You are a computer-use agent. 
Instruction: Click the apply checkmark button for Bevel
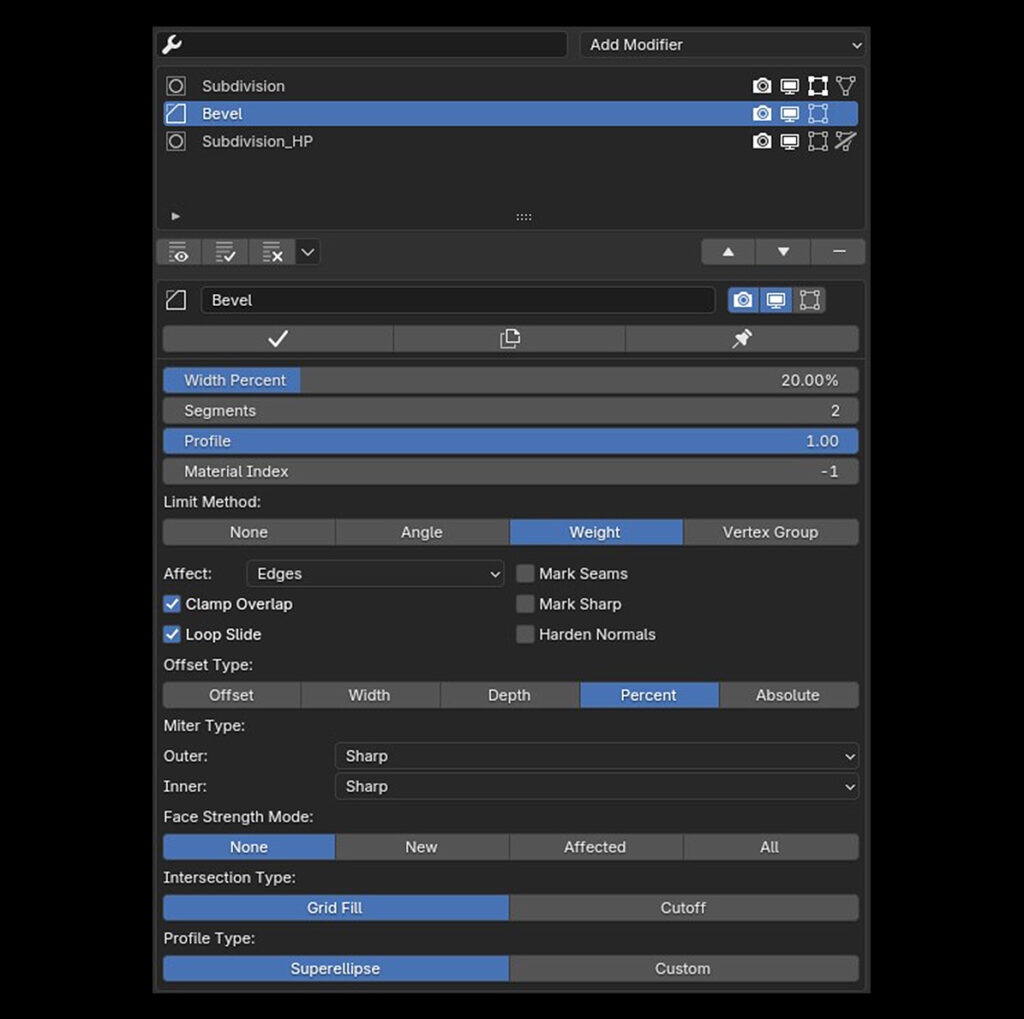278,339
